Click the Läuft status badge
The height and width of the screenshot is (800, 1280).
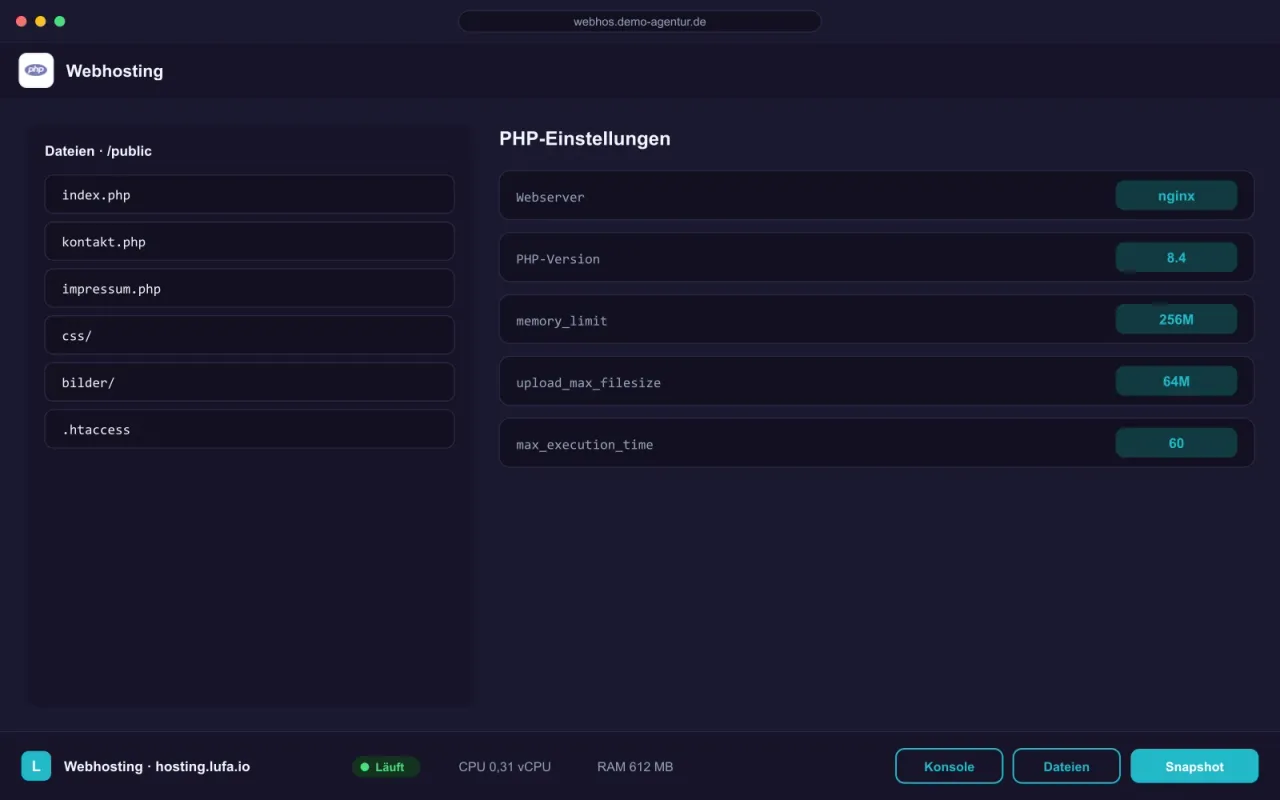(x=386, y=767)
